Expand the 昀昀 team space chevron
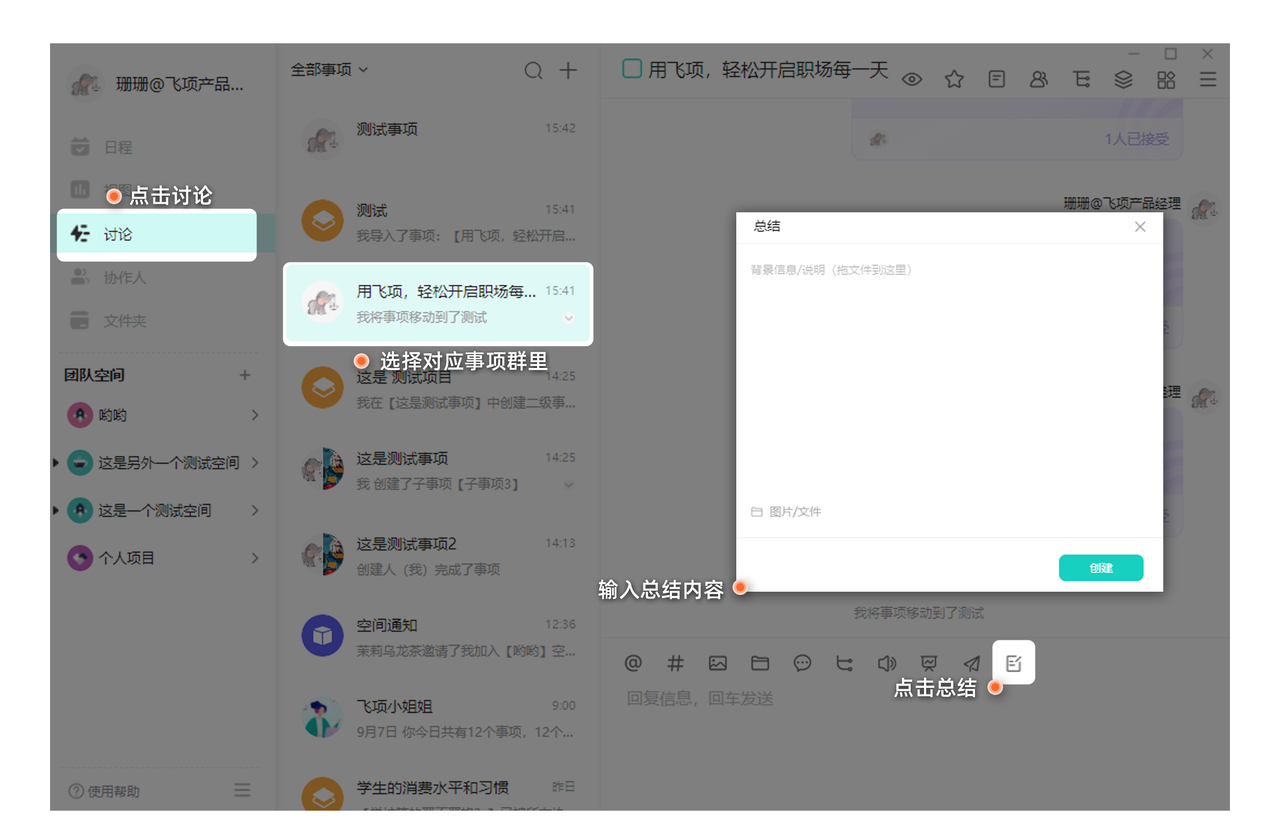The width and height of the screenshot is (1280, 834). point(255,415)
